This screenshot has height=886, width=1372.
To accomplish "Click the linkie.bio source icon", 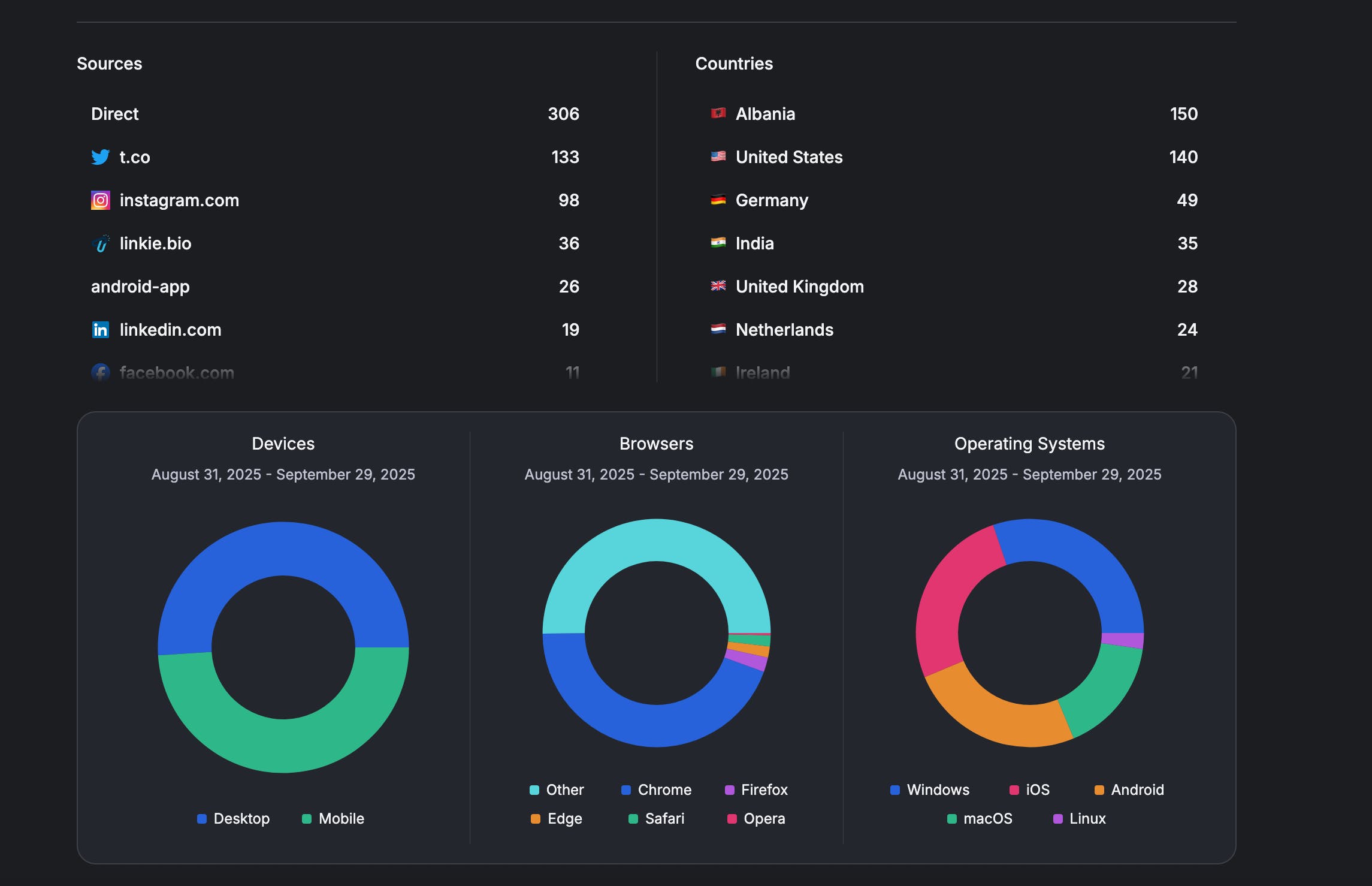I will click(x=100, y=243).
